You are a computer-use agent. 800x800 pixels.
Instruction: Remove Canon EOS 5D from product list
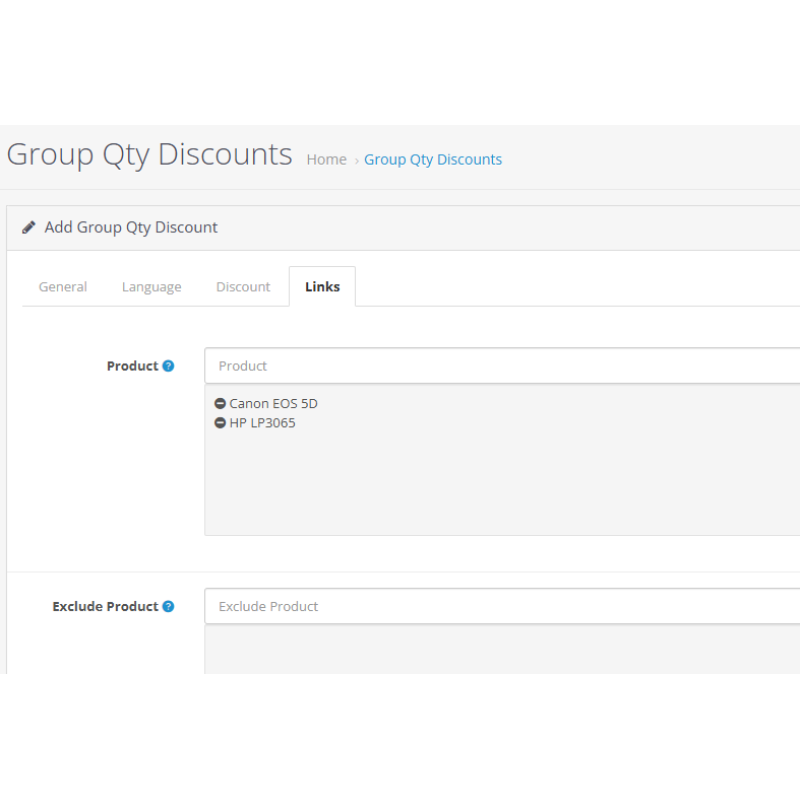click(220, 404)
